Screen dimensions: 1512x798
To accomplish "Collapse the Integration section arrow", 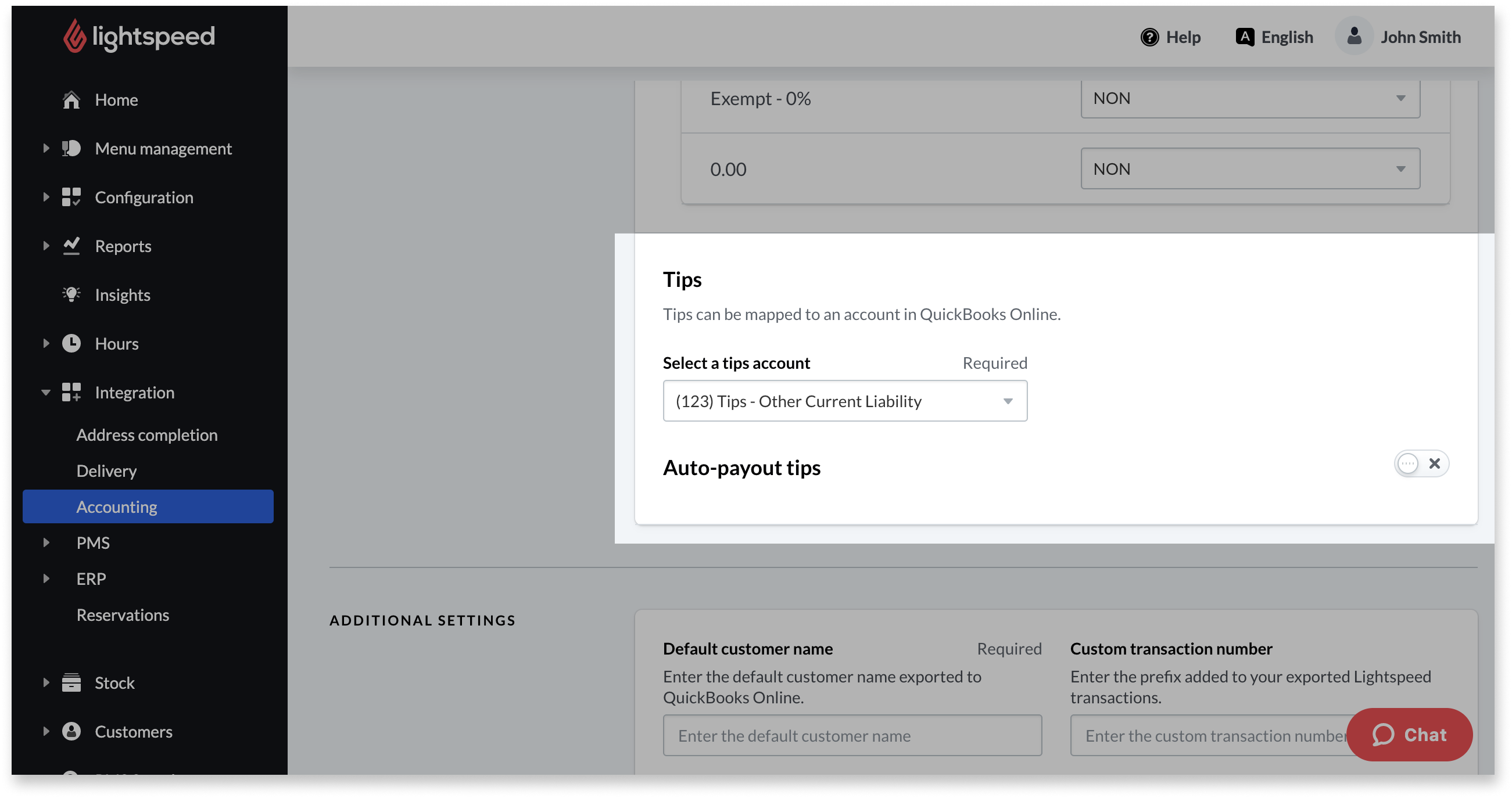I will click(x=46, y=393).
